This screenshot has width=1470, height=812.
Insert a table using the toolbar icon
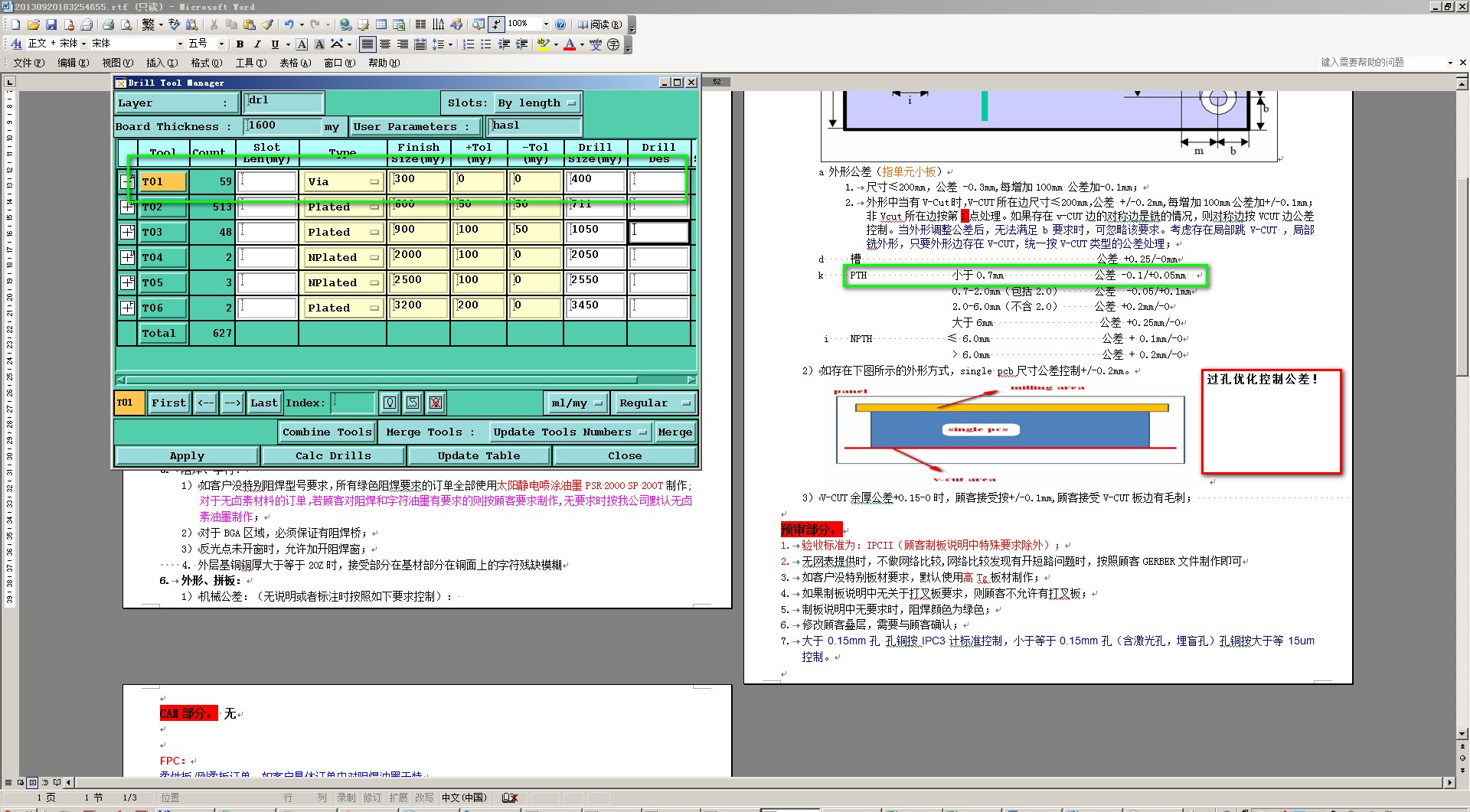click(381, 24)
